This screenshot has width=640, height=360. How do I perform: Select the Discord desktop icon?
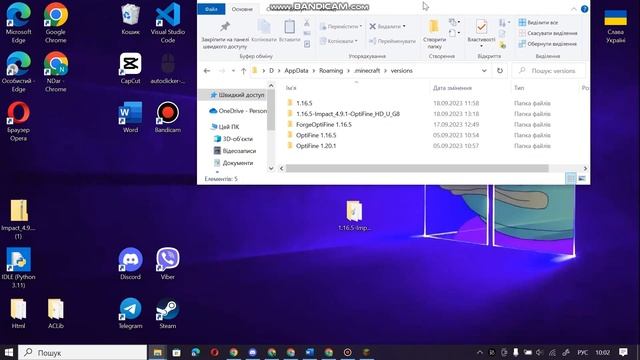coord(131,264)
